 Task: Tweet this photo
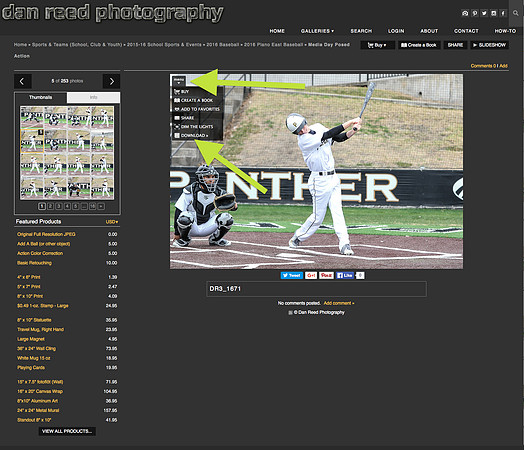[292, 275]
